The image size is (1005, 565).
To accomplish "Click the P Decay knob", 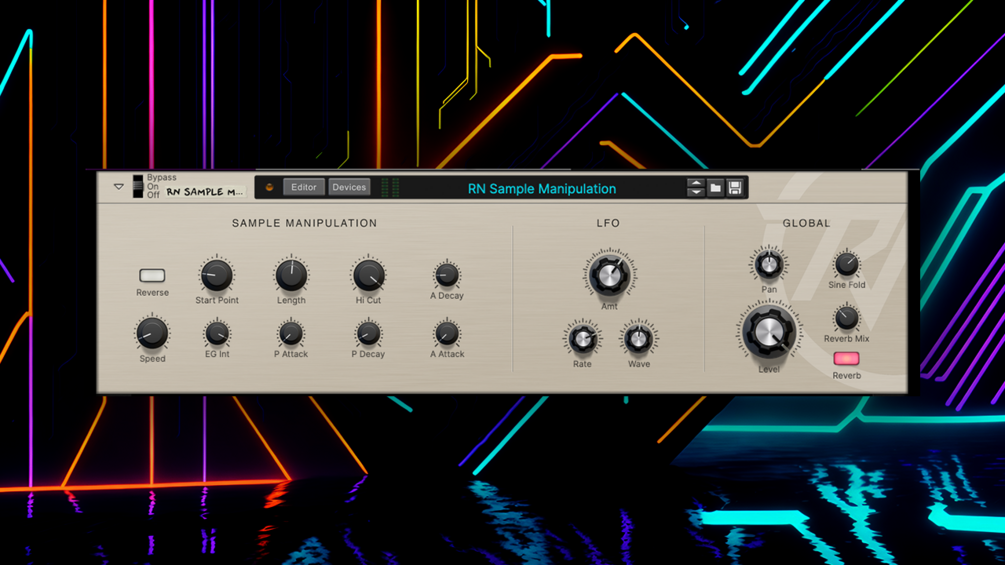I will pyautogui.click(x=368, y=333).
